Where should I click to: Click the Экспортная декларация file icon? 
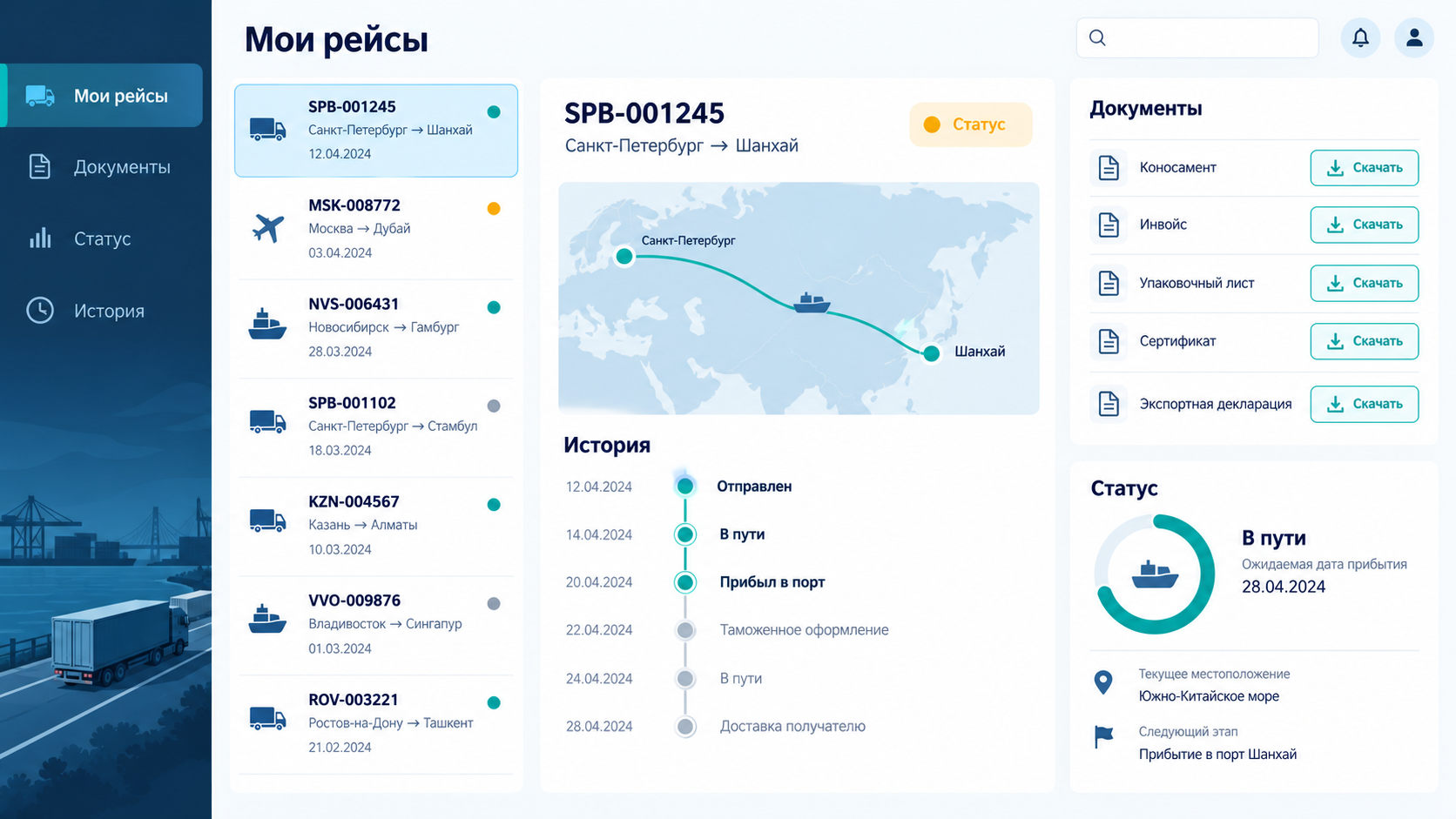(1109, 404)
